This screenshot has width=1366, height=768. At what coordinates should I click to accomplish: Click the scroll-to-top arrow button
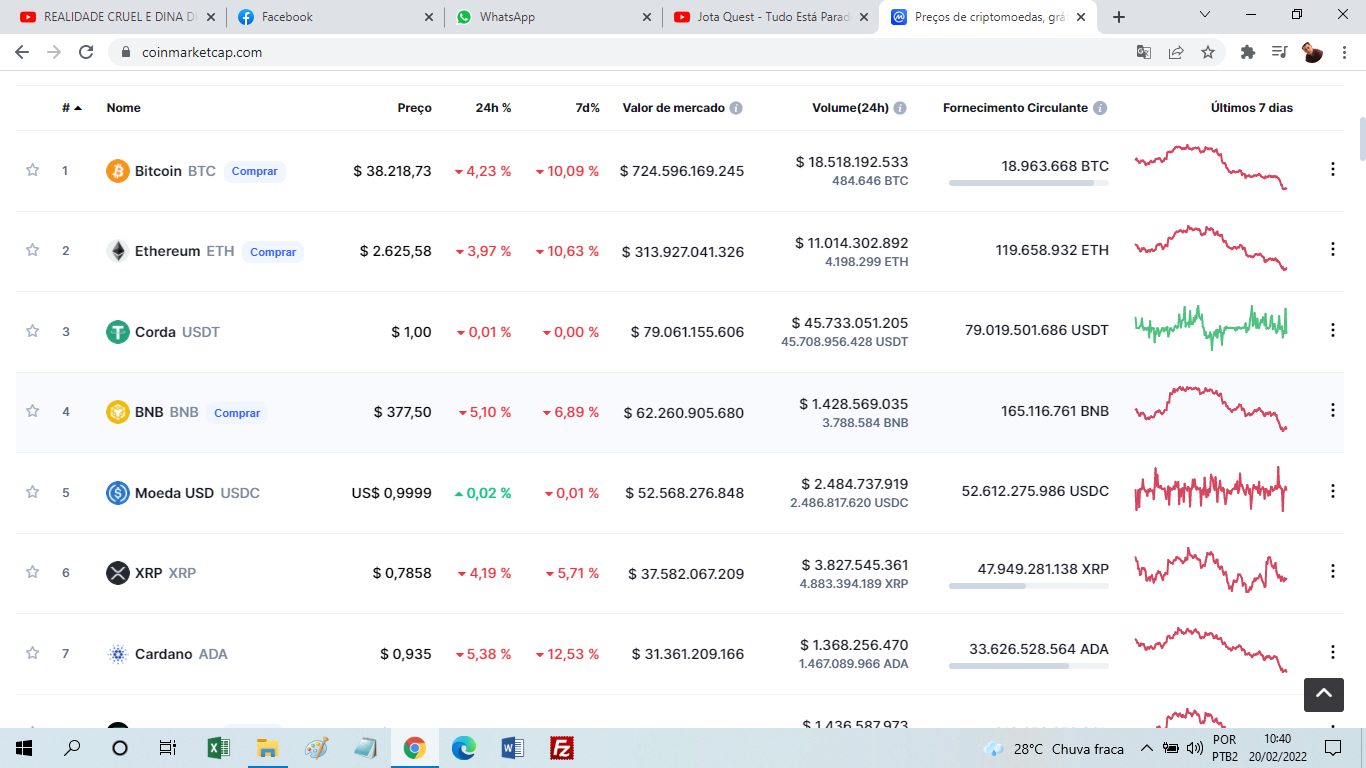1323,693
